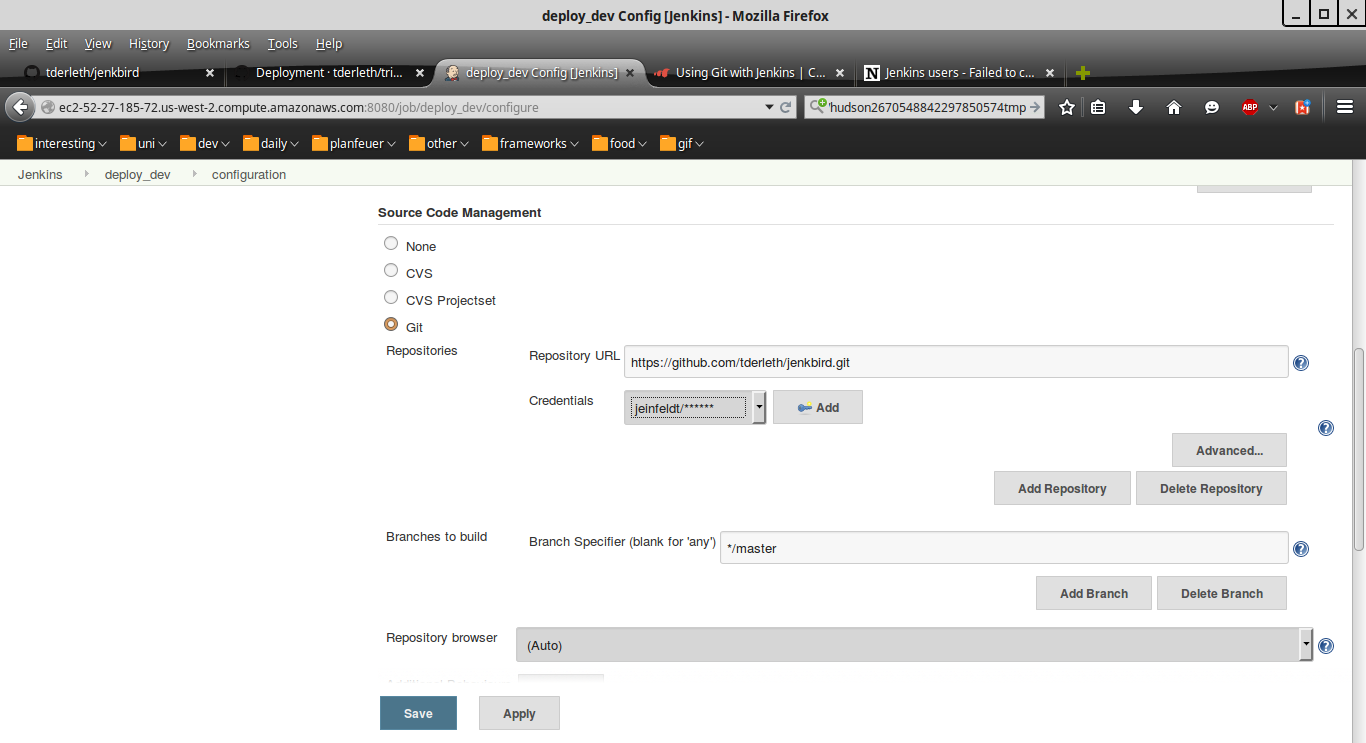Click help icon beside Repository URL
Viewport: 1366px width, 743px height.
pos(1301,363)
